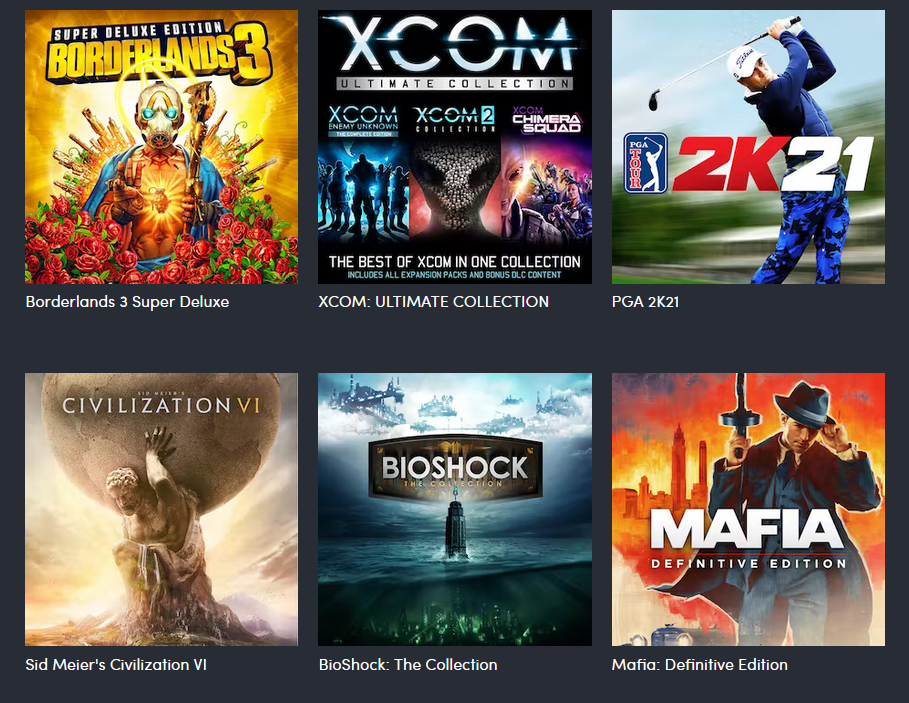The width and height of the screenshot is (909, 703).
Task: Select the XCOM Ultimate Collection cover image
Action: [455, 147]
